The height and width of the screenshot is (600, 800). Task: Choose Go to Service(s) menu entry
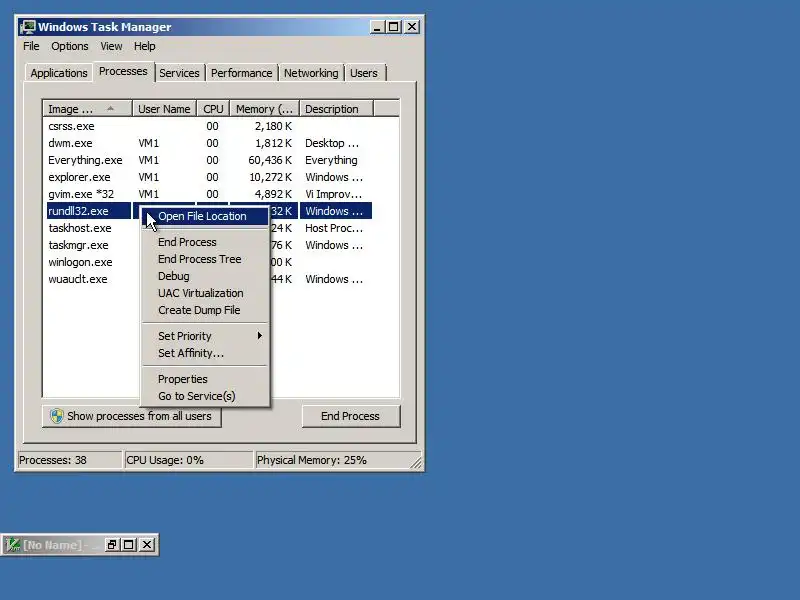(205, 396)
